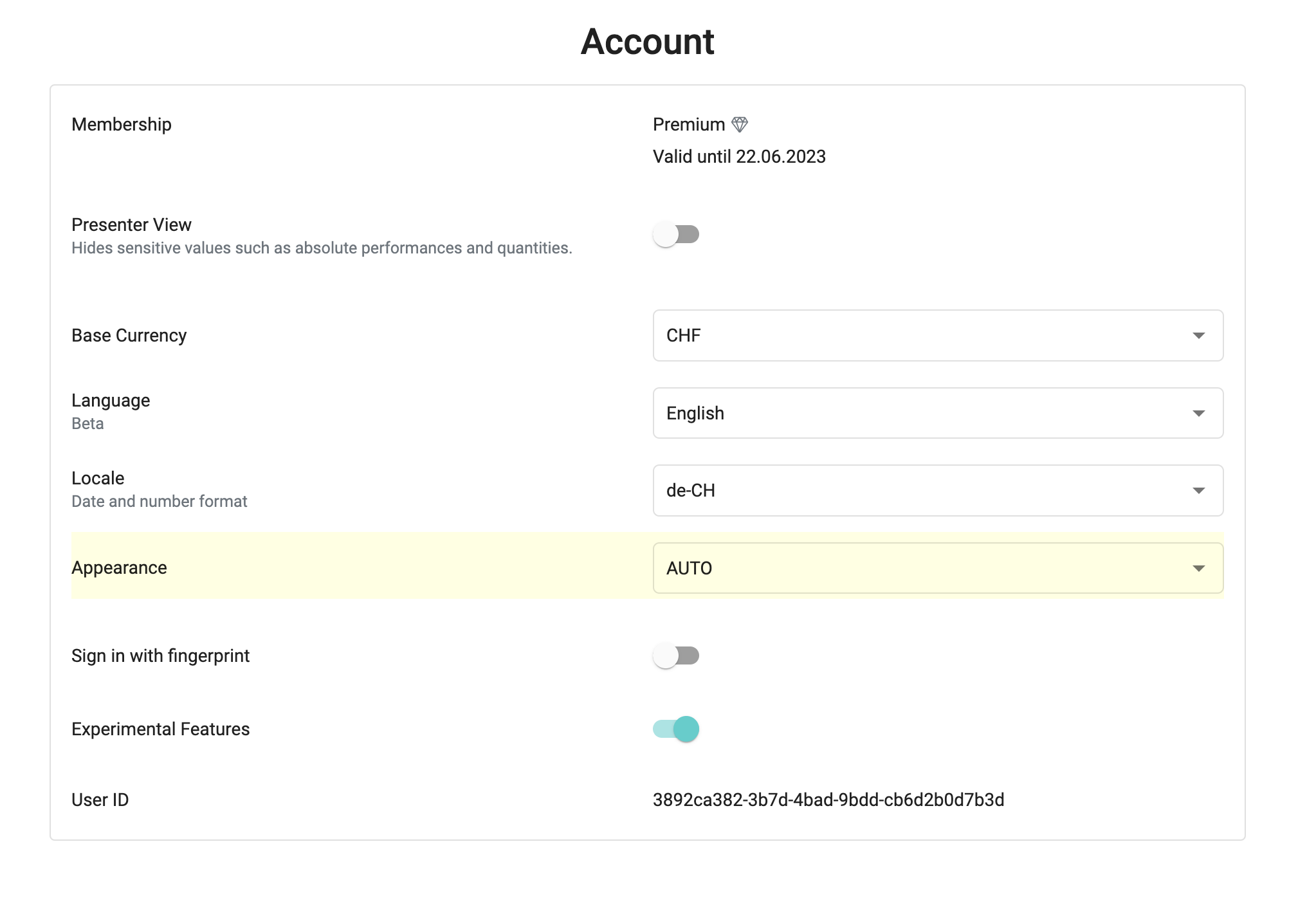The image size is (1316, 898).
Task: Click the Appearance dropdown arrow
Action: (x=1198, y=569)
